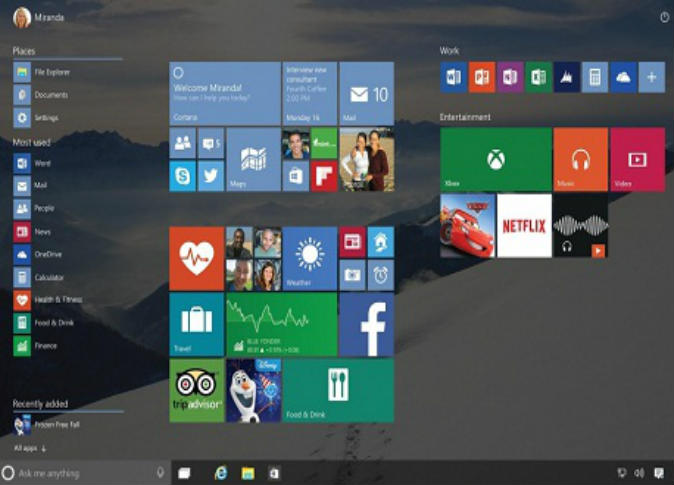Open the Mail tile showing 10
The height and width of the screenshot is (485, 674).
point(367,93)
